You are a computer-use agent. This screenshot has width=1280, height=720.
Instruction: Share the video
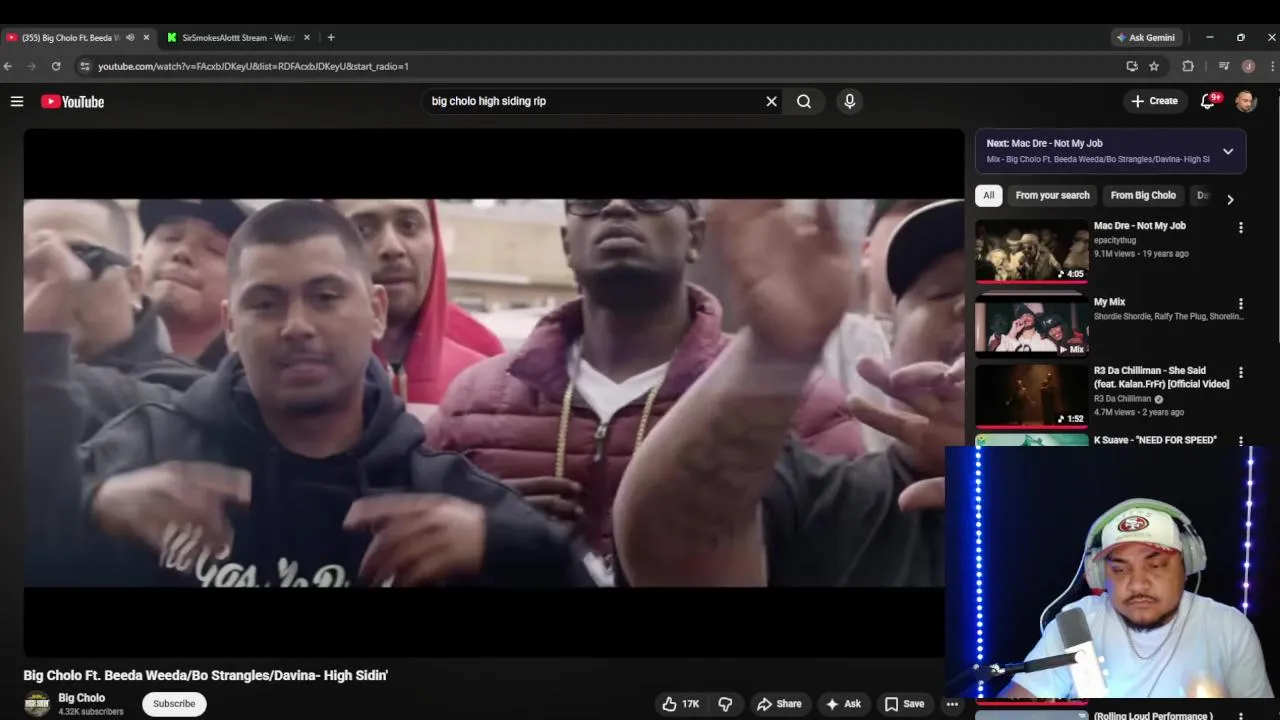(x=779, y=704)
